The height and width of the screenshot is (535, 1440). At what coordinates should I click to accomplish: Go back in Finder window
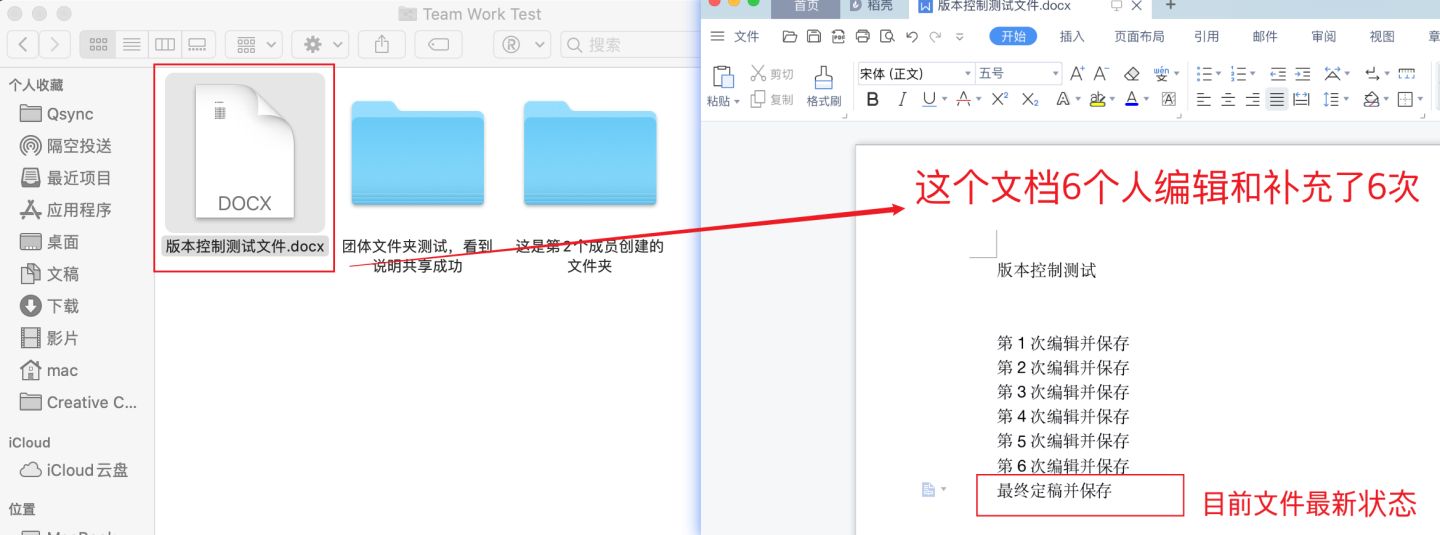pyautogui.click(x=24, y=44)
